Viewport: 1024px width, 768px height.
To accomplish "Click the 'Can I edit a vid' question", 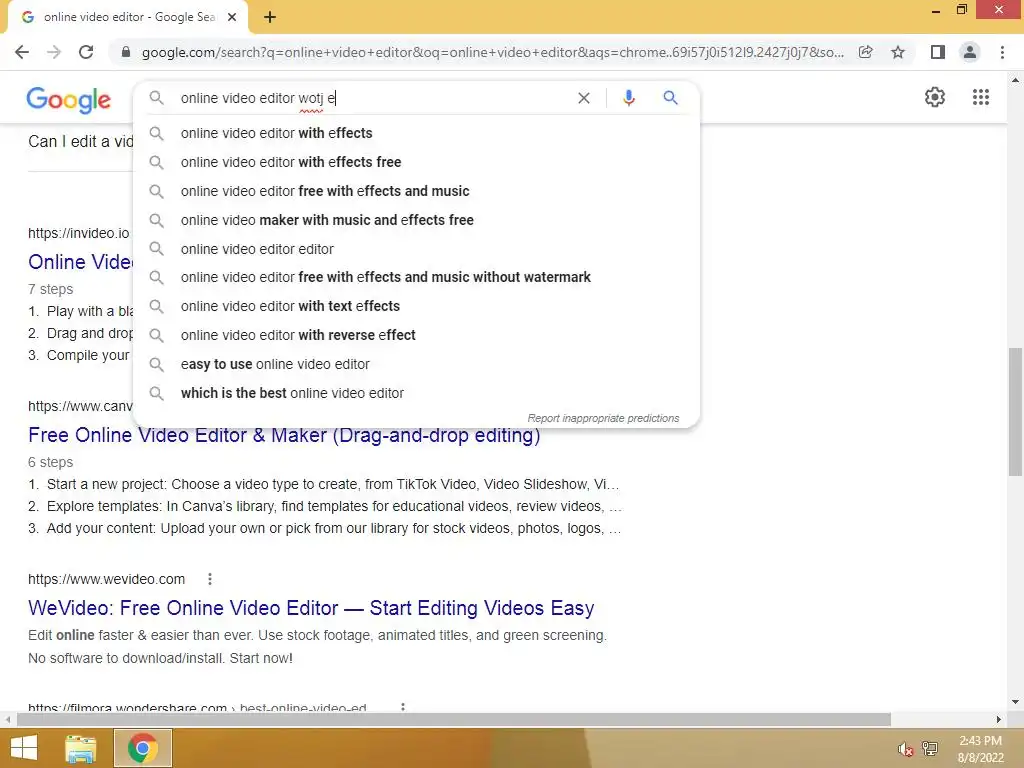I will click(80, 142).
